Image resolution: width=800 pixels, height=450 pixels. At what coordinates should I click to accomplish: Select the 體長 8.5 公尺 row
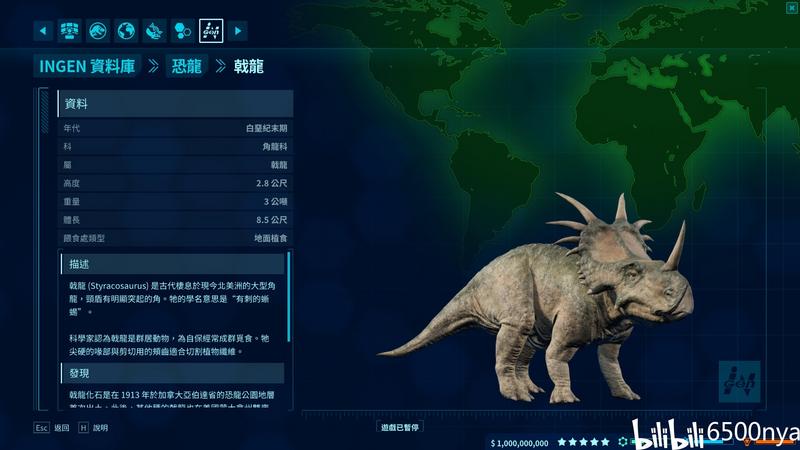point(175,220)
